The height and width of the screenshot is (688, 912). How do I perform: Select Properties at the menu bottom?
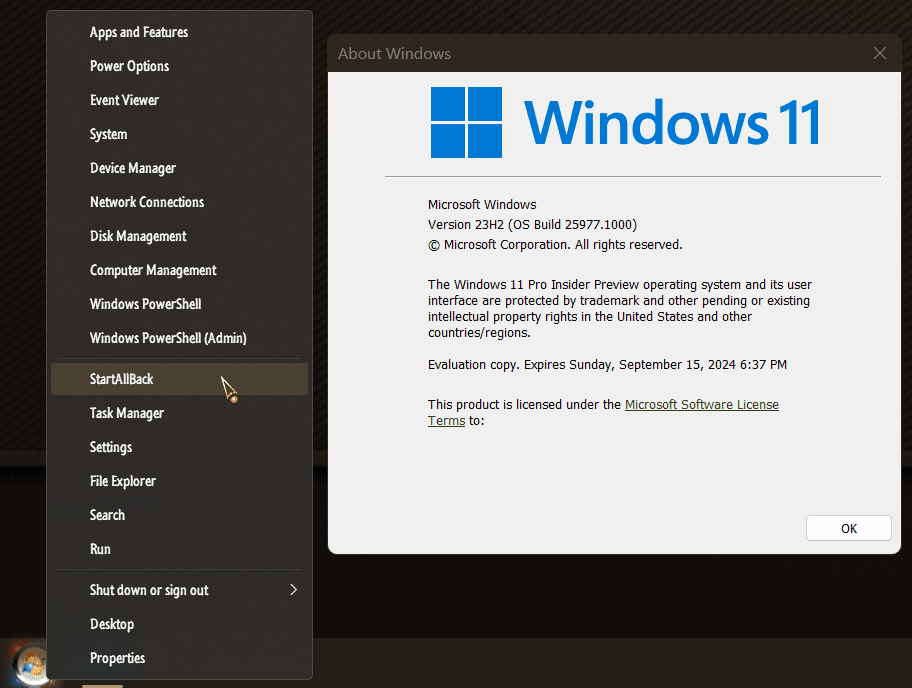click(x=179, y=658)
